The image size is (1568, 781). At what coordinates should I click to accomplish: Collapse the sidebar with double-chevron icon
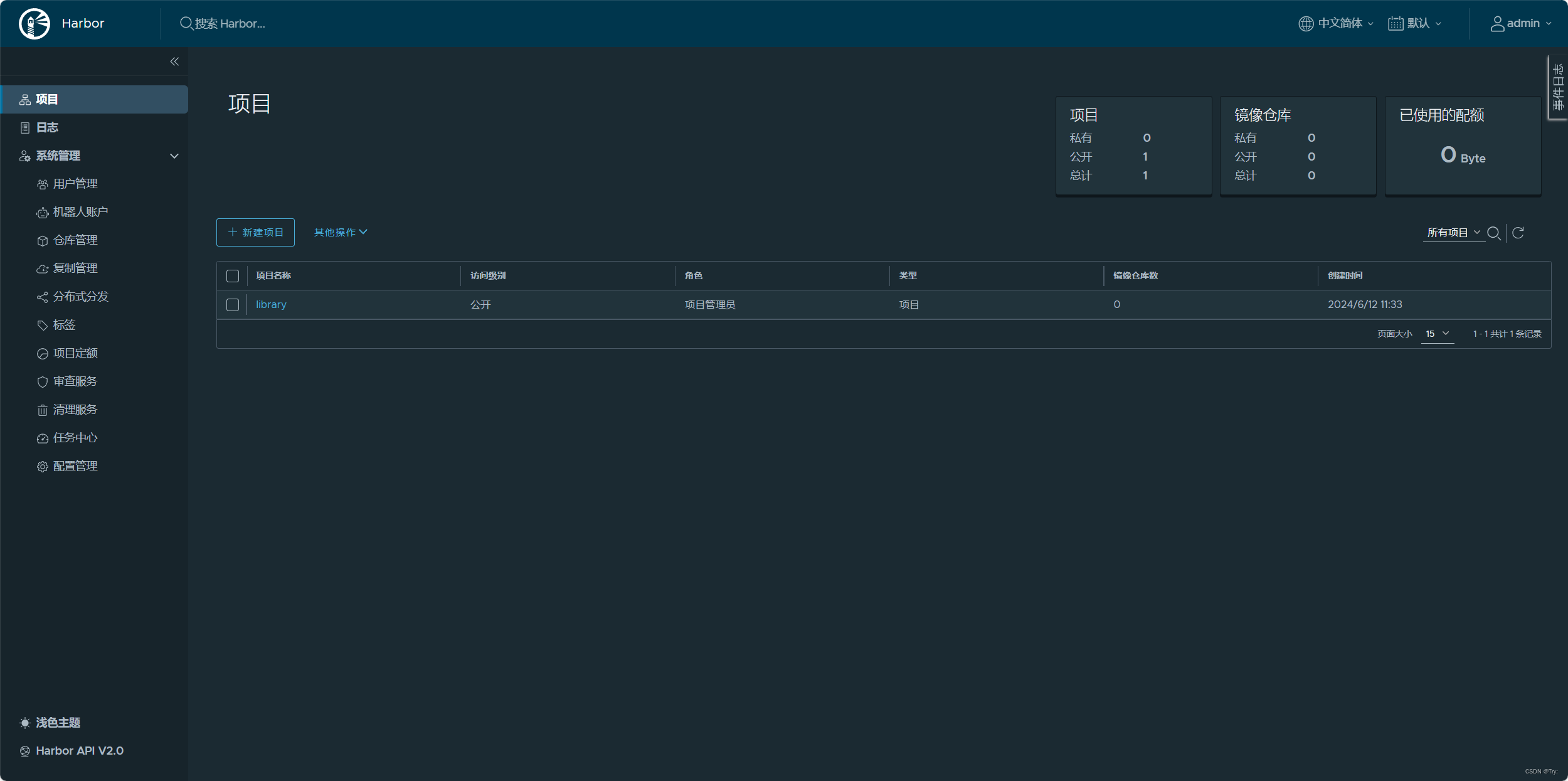tap(174, 61)
